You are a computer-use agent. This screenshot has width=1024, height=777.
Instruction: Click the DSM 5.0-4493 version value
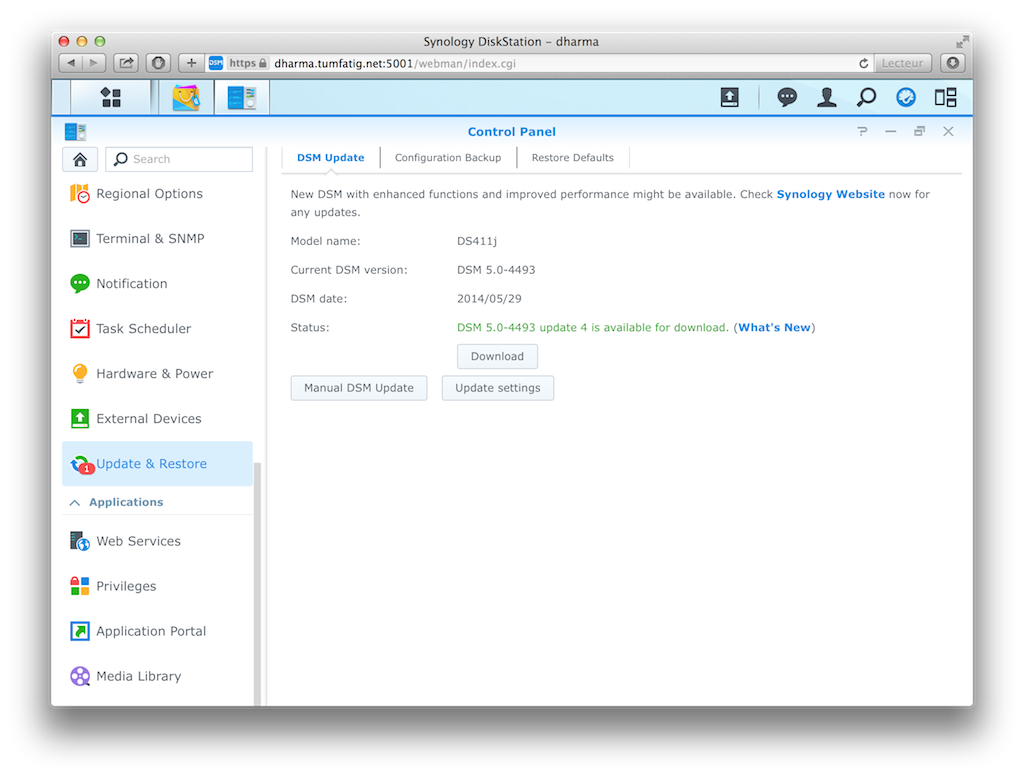496,270
